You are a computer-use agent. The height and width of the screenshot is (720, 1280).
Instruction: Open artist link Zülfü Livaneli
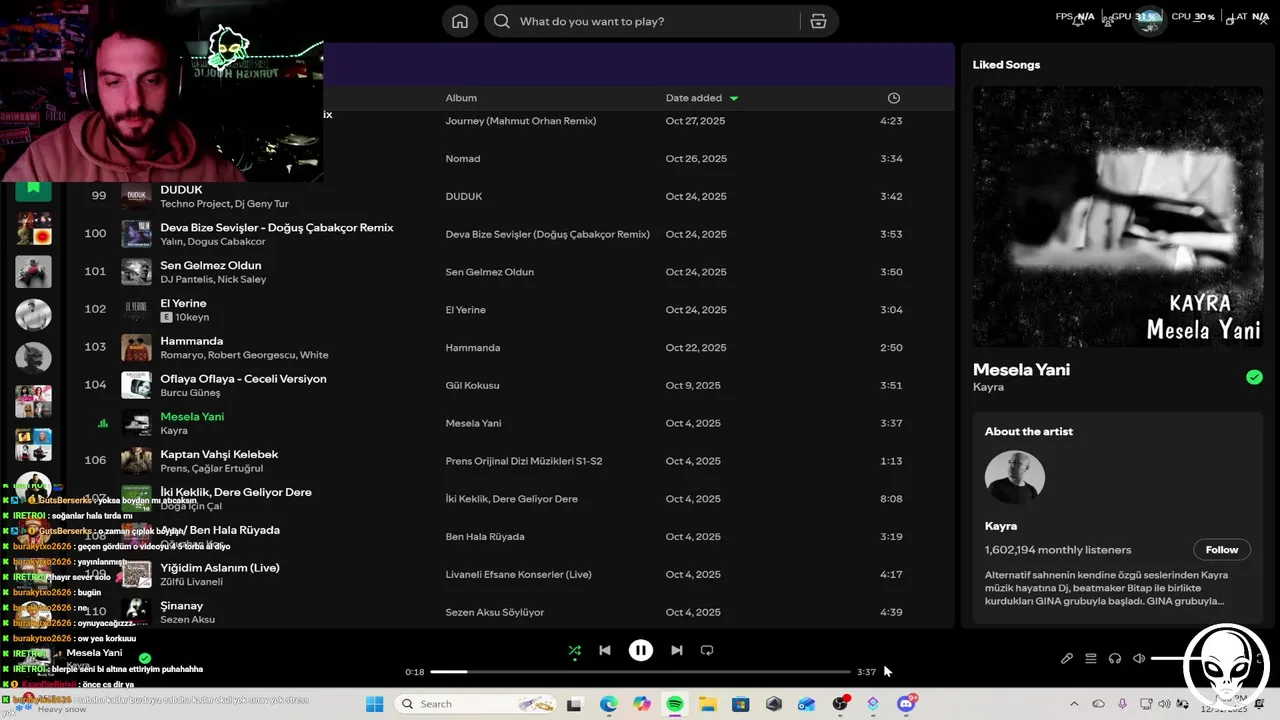pos(191,582)
